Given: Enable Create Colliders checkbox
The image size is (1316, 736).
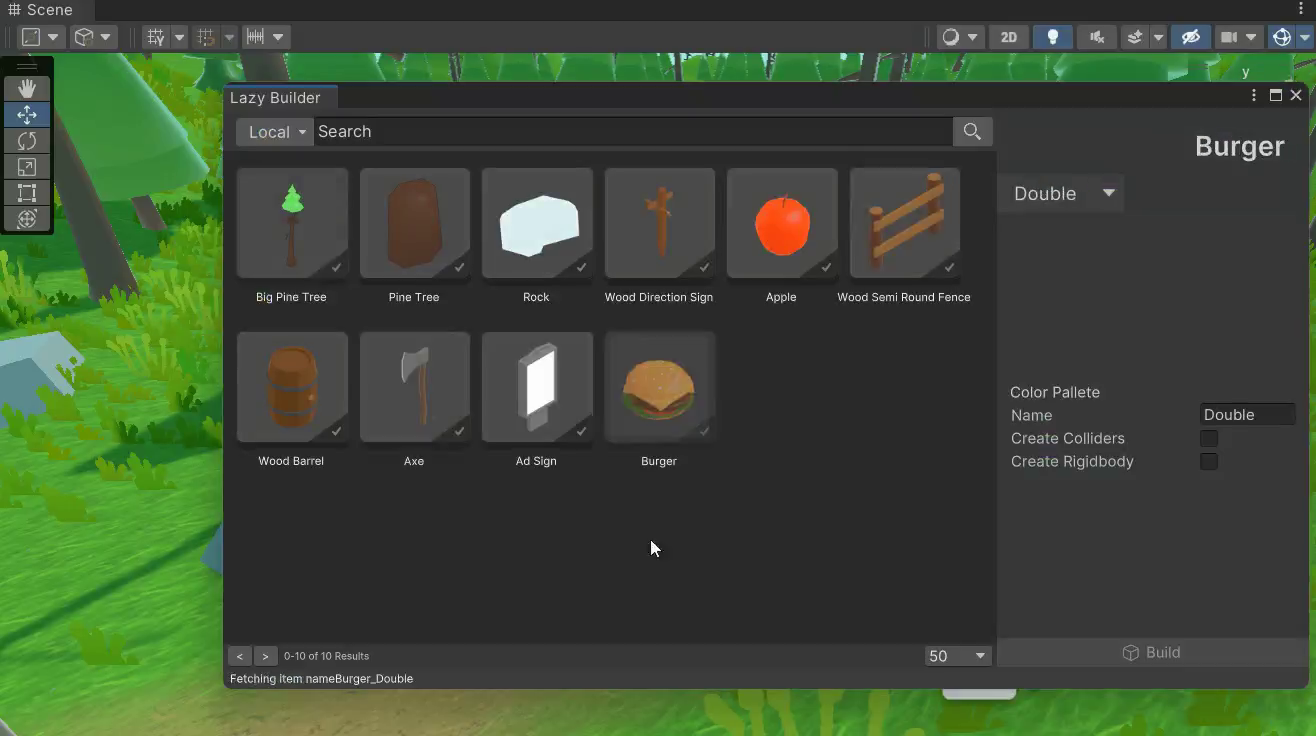Looking at the screenshot, I should [1209, 438].
